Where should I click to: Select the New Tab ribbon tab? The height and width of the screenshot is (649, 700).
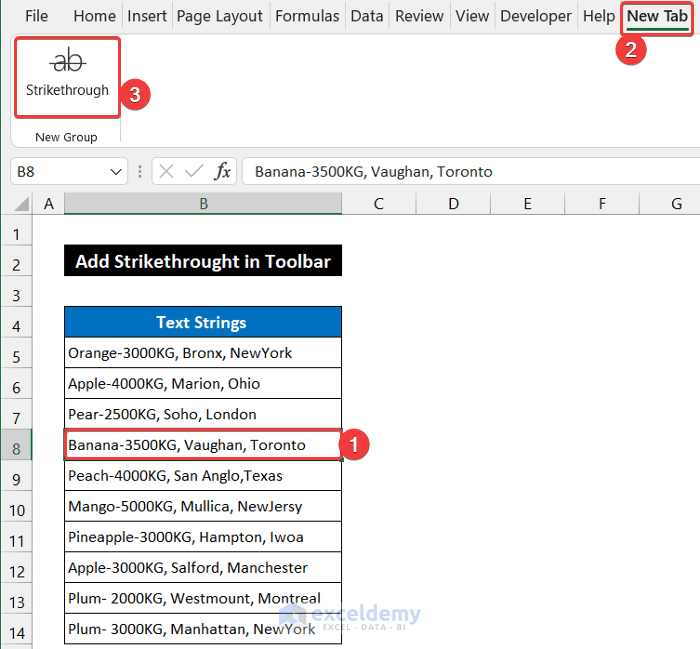657,17
